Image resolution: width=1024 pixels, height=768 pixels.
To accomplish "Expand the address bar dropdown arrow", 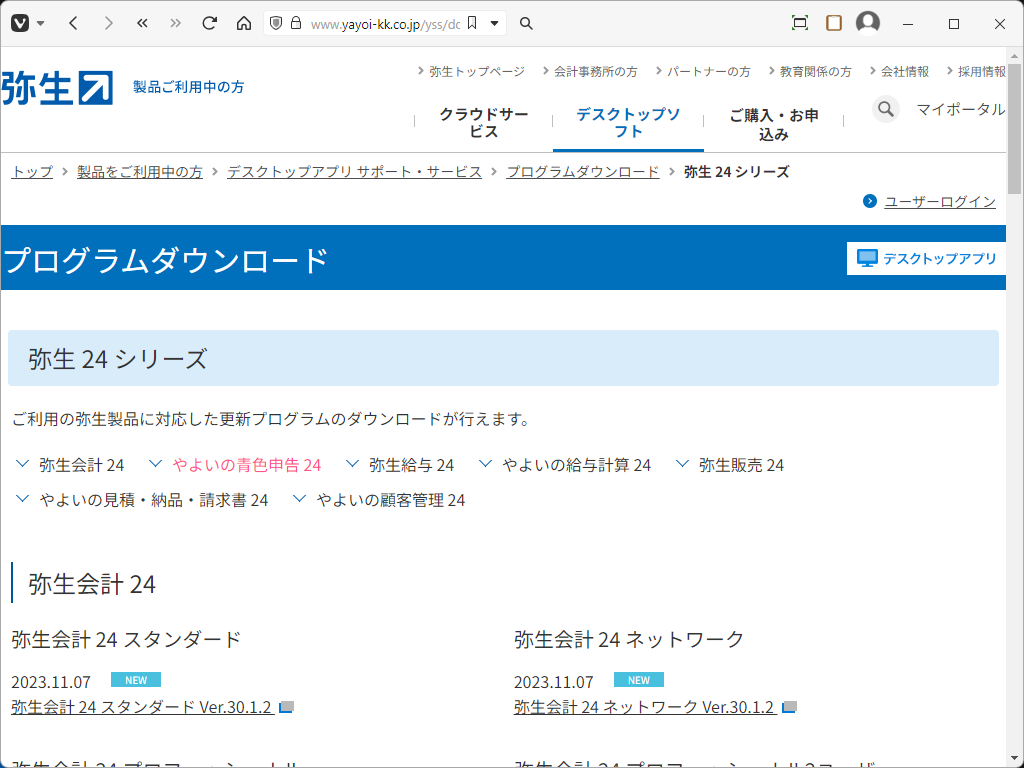I will 494,24.
